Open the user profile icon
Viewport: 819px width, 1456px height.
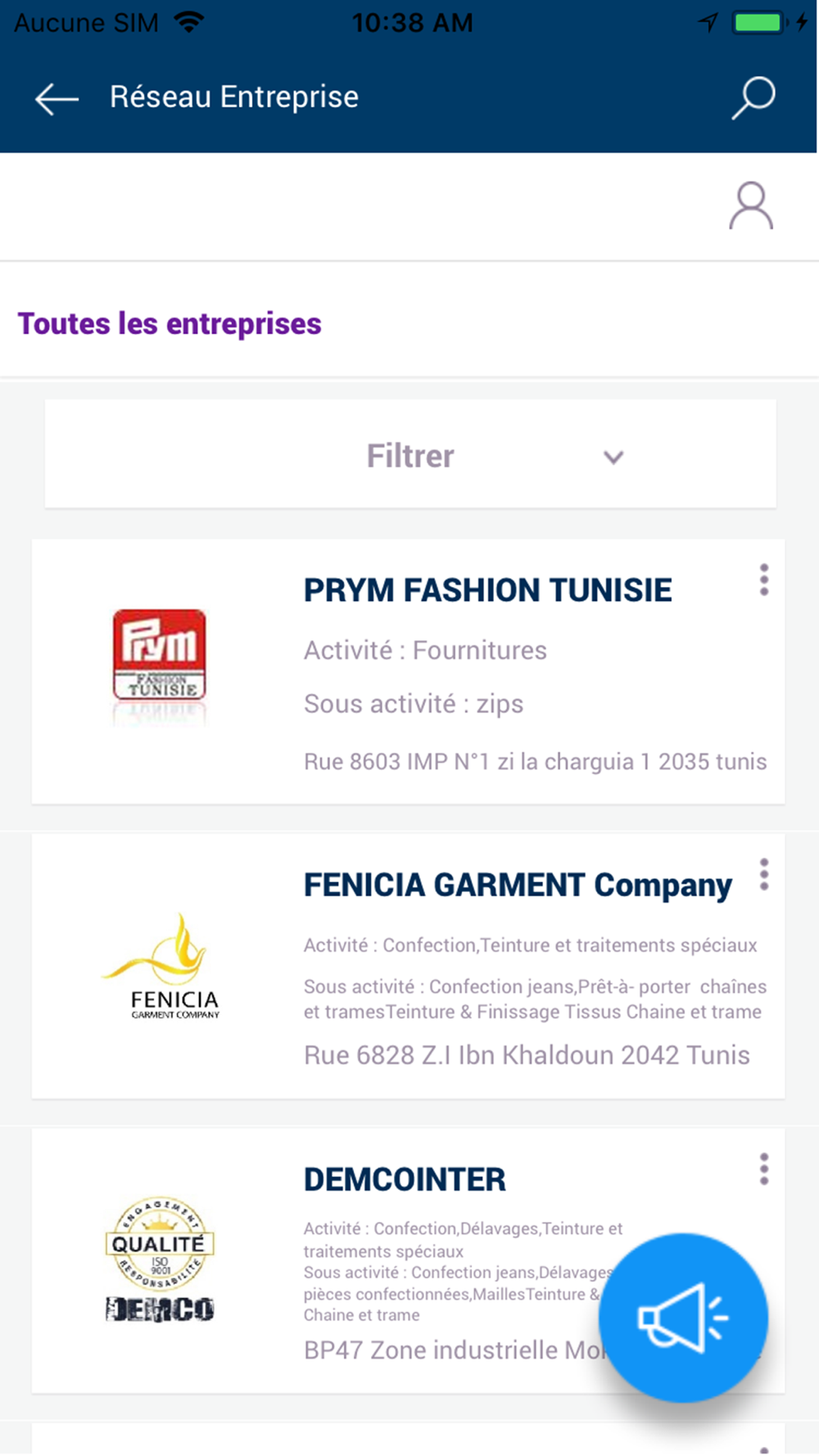(751, 206)
